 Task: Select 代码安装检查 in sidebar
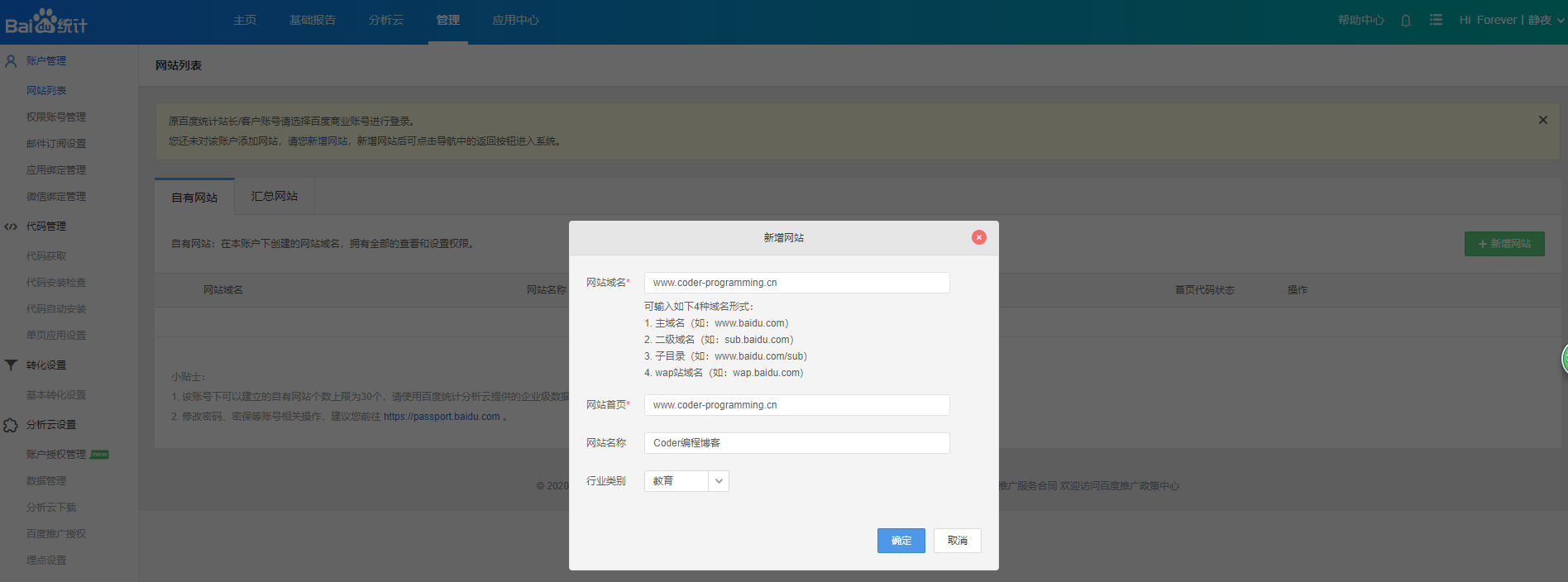coord(56,282)
